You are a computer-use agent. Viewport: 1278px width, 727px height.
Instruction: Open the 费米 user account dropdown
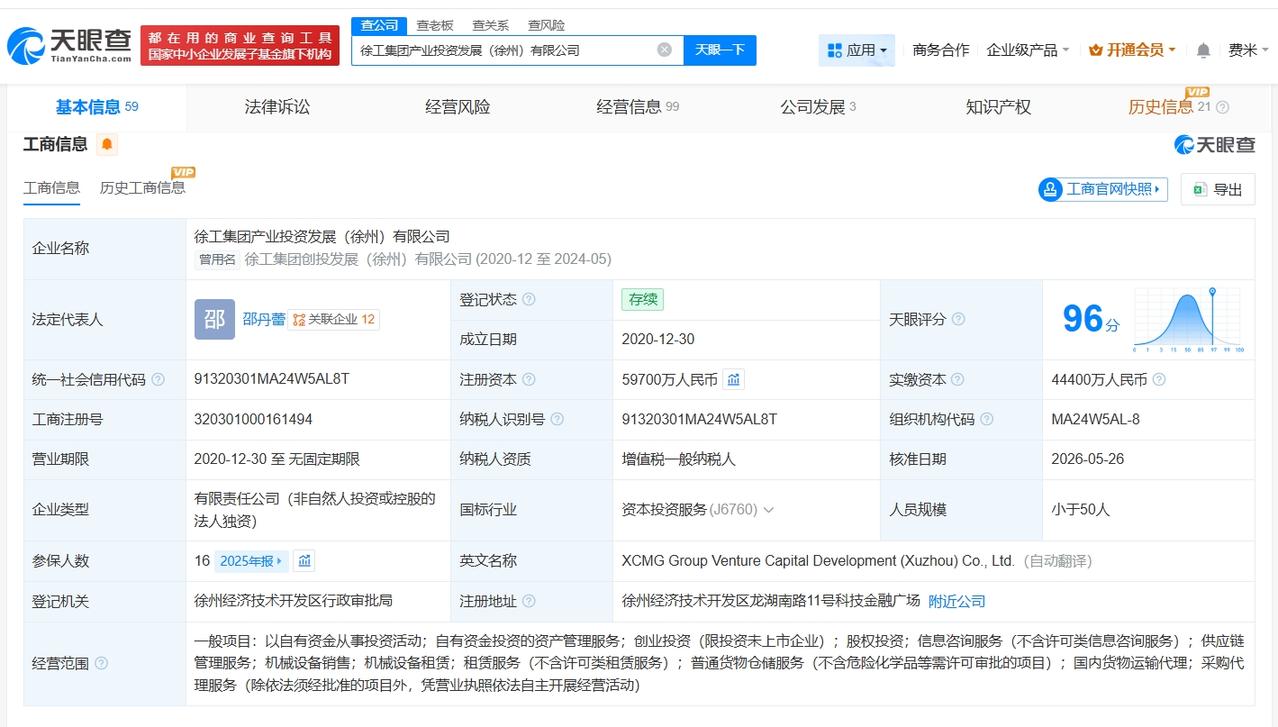point(1248,50)
